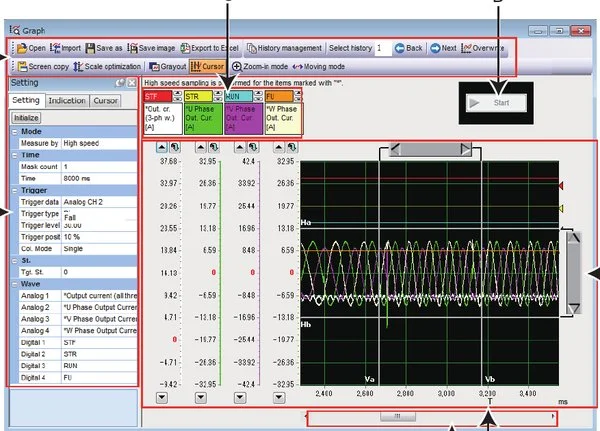Switch to the Setting tab
The image size is (600, 431).
(26, 100)
